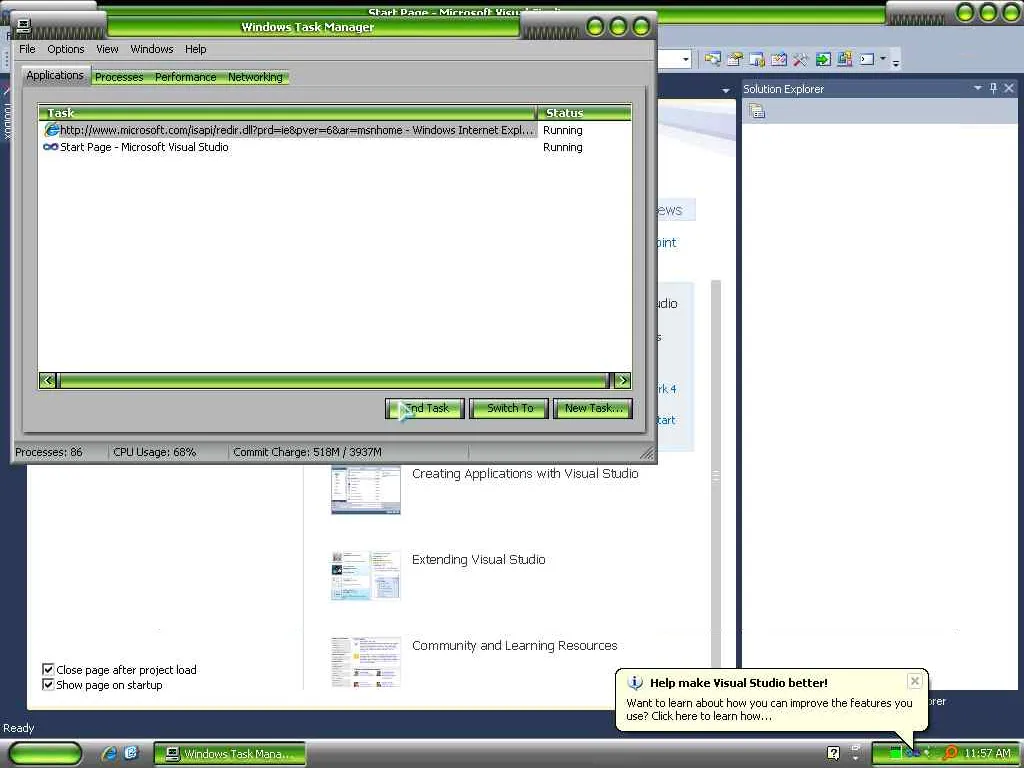Click the green arrow Start Page toolbar icon

823,59
